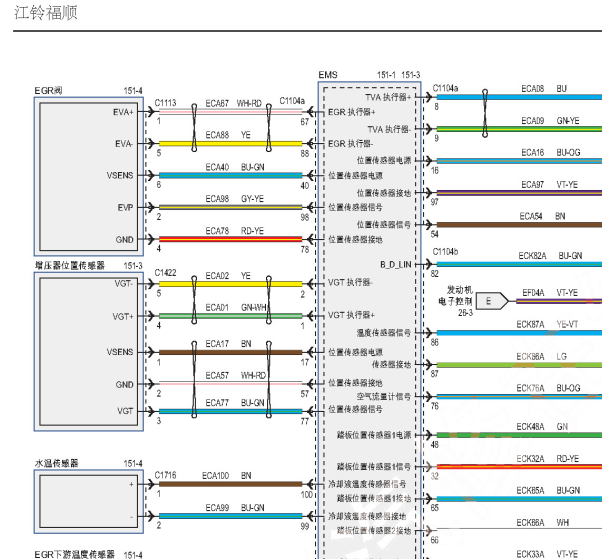Click wire code ECK33A
The image size is (602, 559).
pyautogui.click(x=530, y=554)
